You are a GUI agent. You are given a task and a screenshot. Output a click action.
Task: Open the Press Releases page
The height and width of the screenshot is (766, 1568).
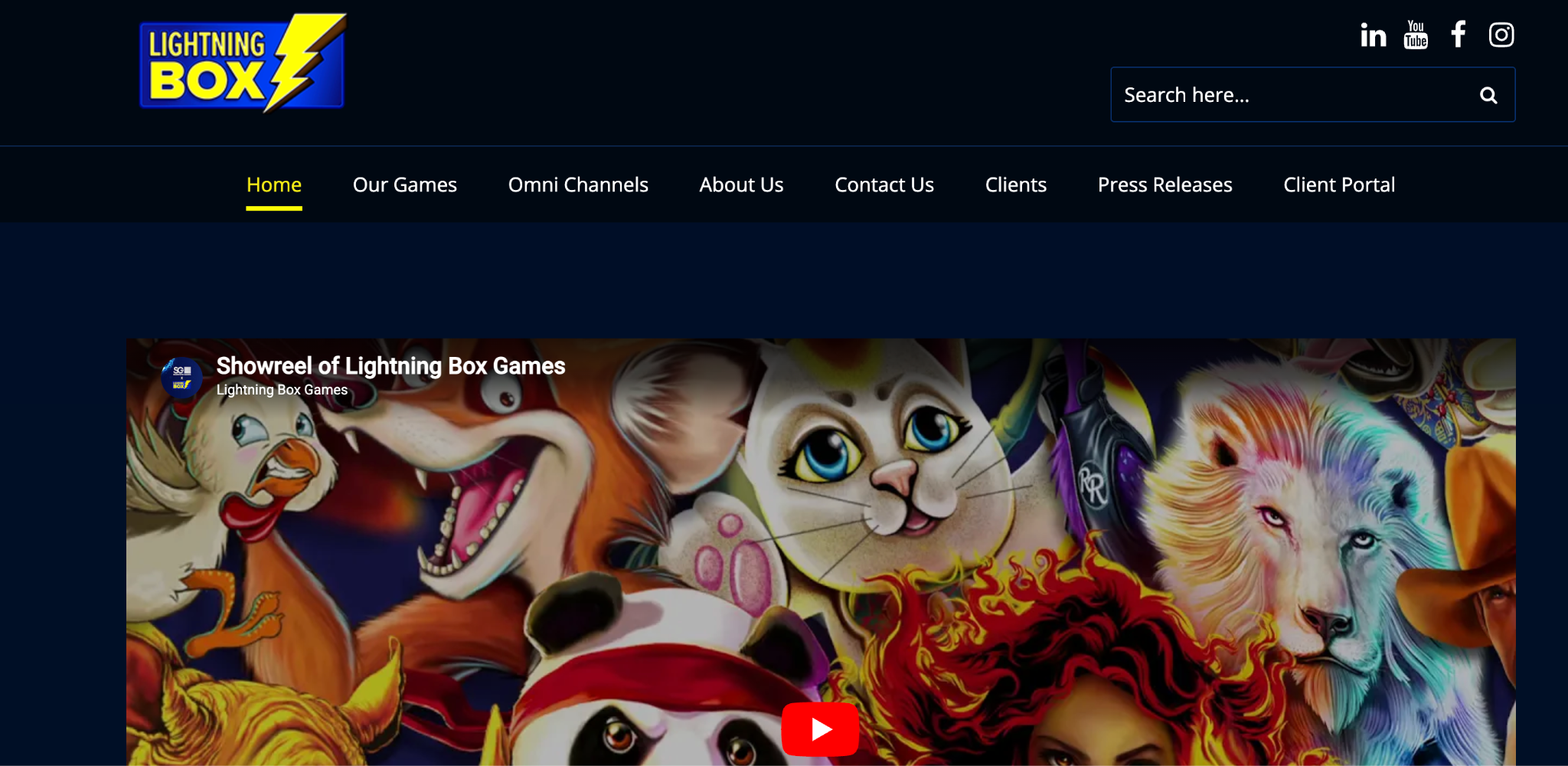(1165, 185)
